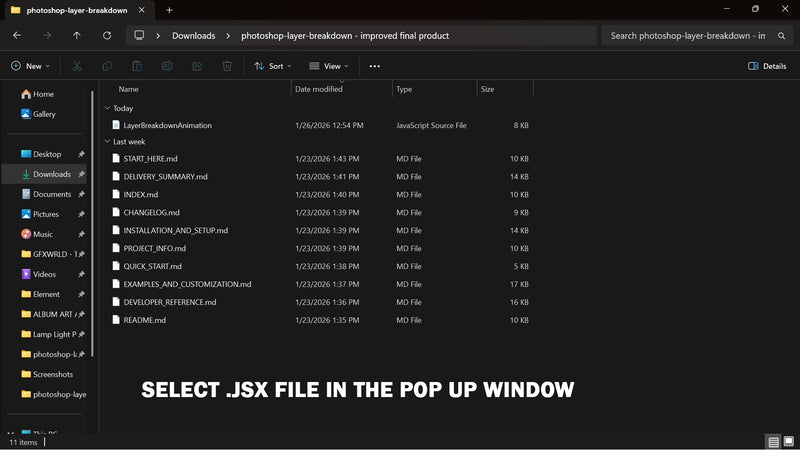The width and height of the screenshot is (800, 450).
Task: Click the Delete trash icon in toolbar
Action: coord(227,66)
